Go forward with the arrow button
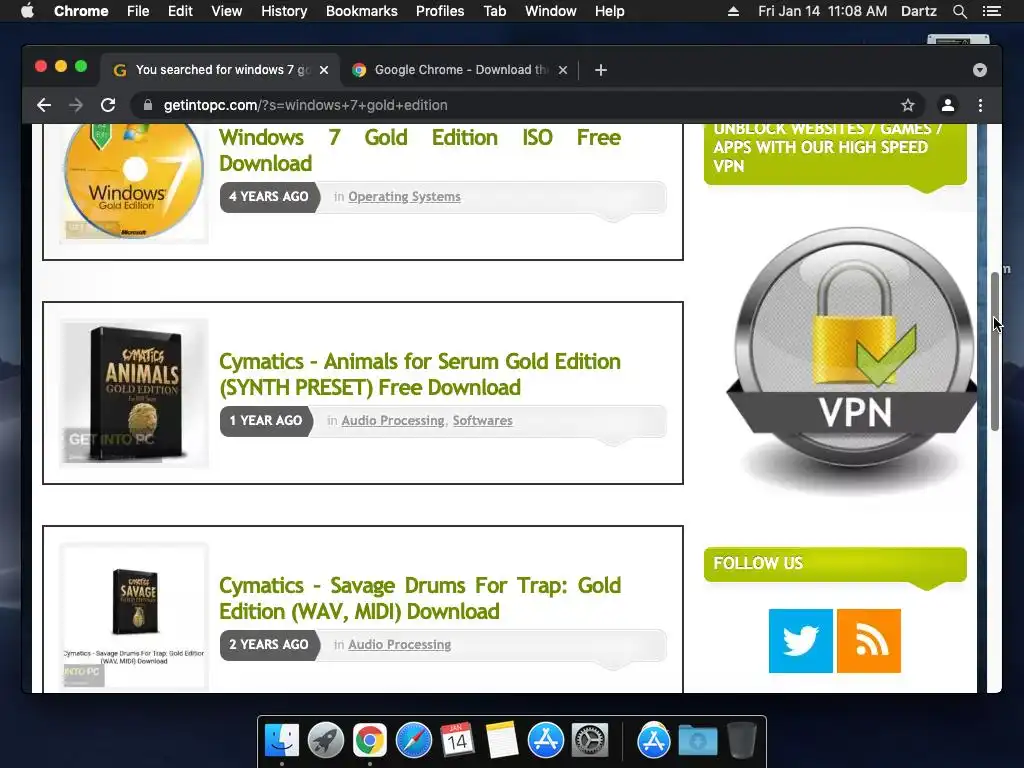The image size is (1024, 768). coord(76,105)
